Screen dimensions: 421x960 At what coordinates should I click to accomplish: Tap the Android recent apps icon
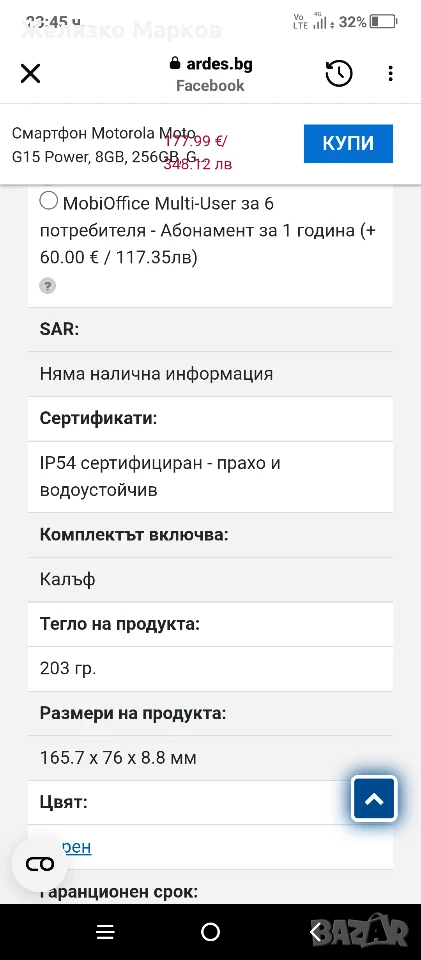(x=105, y=932)
